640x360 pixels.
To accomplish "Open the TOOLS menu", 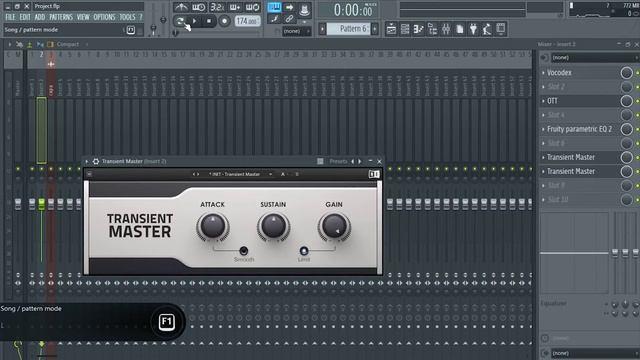I will pos(127,17).
